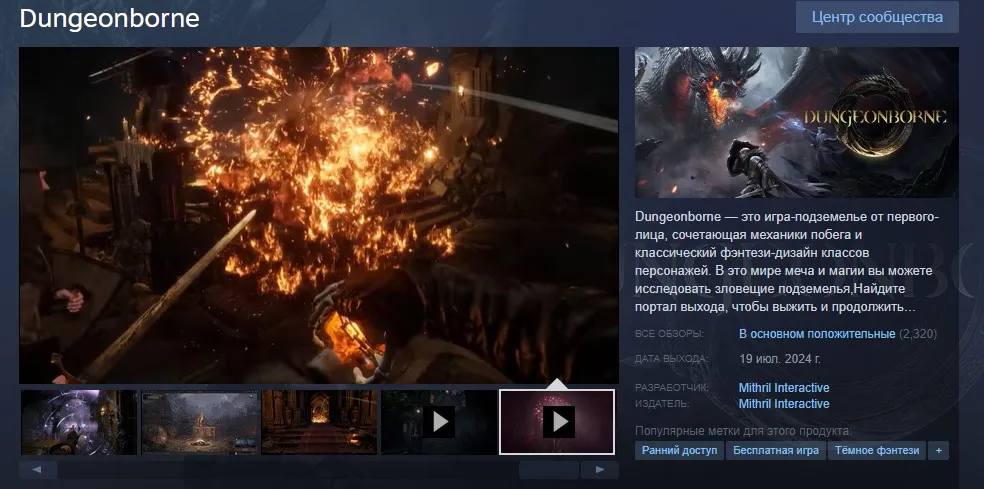Click the left arrow of the thumbnail strip
Image resolution: width=984 pixels, height=489 pixels.
click(x=38, y=470)
